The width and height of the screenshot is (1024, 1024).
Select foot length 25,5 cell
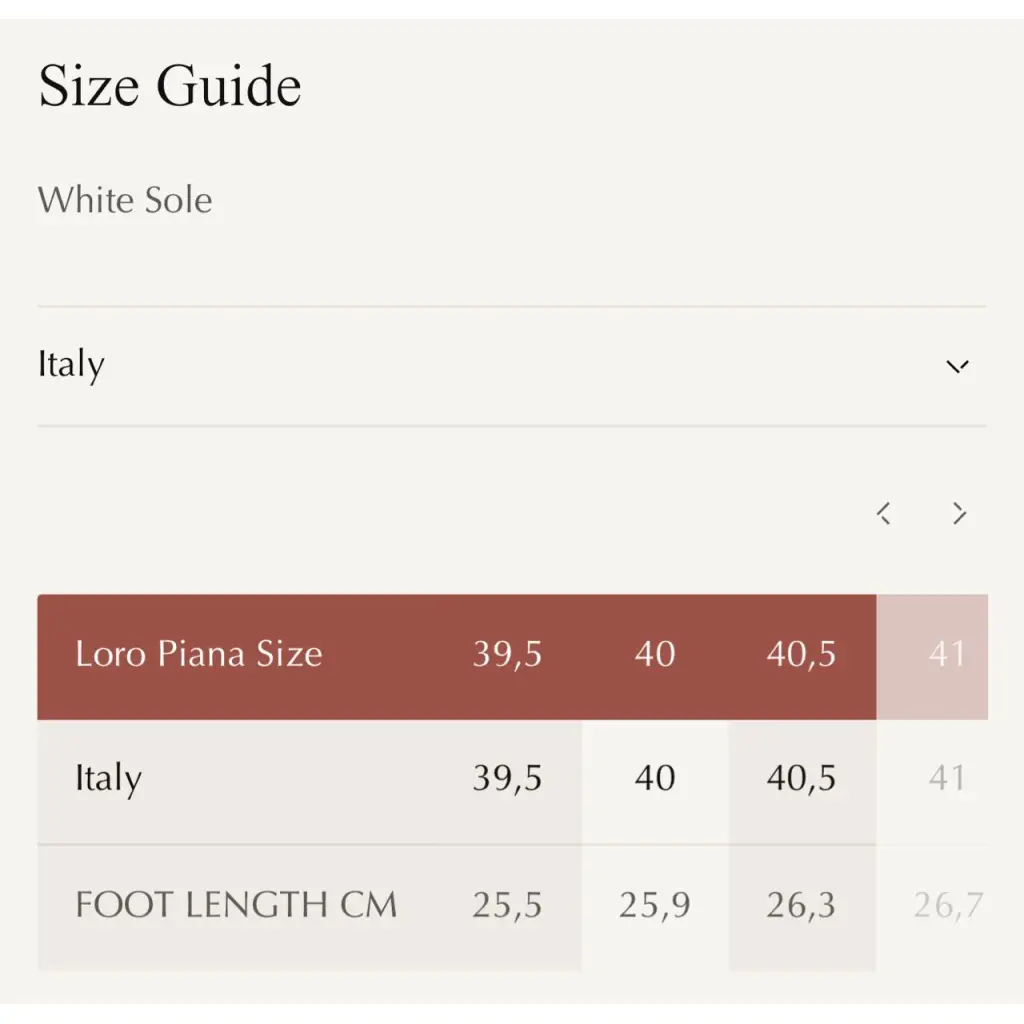pos(507,907)
